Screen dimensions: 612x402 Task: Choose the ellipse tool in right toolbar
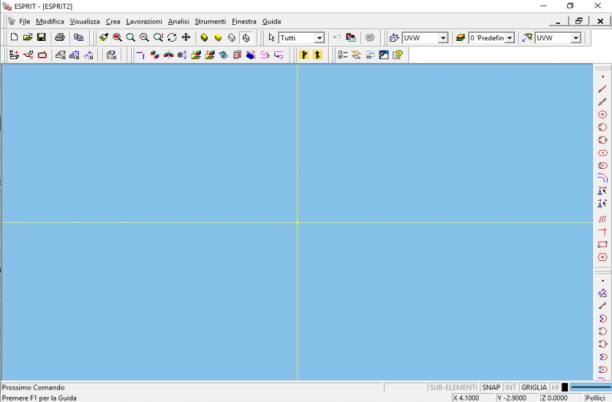pyautogui.click(x=602, y=153)
